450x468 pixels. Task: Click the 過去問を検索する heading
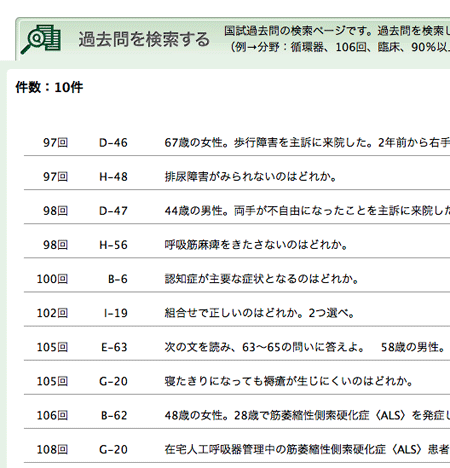tap(144, 39)
